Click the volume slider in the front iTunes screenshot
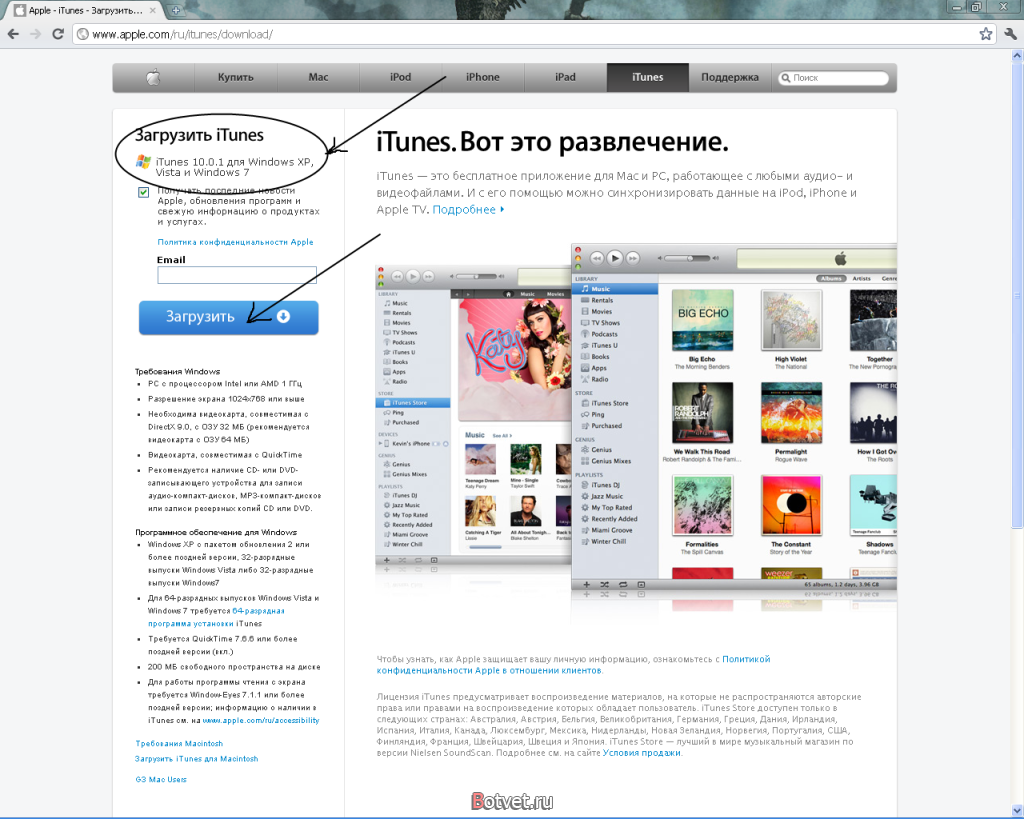The image size is (1024, 819). point(688,258)
